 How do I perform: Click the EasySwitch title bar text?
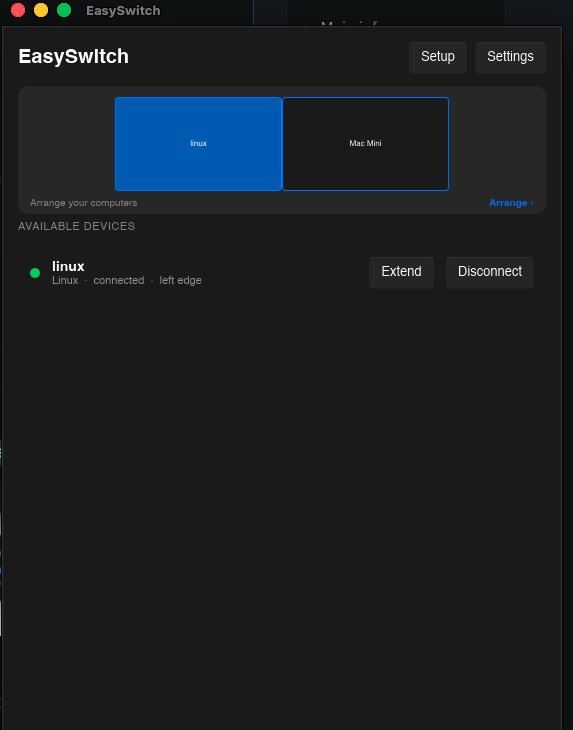(123, 10)
